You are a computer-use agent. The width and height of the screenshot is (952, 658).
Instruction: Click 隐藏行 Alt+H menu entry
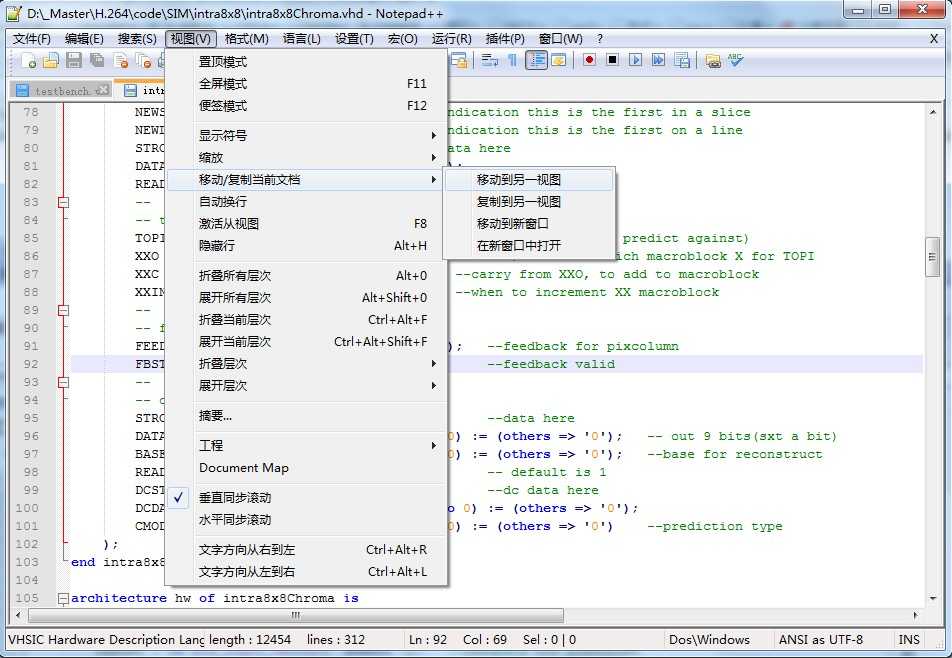307,245
